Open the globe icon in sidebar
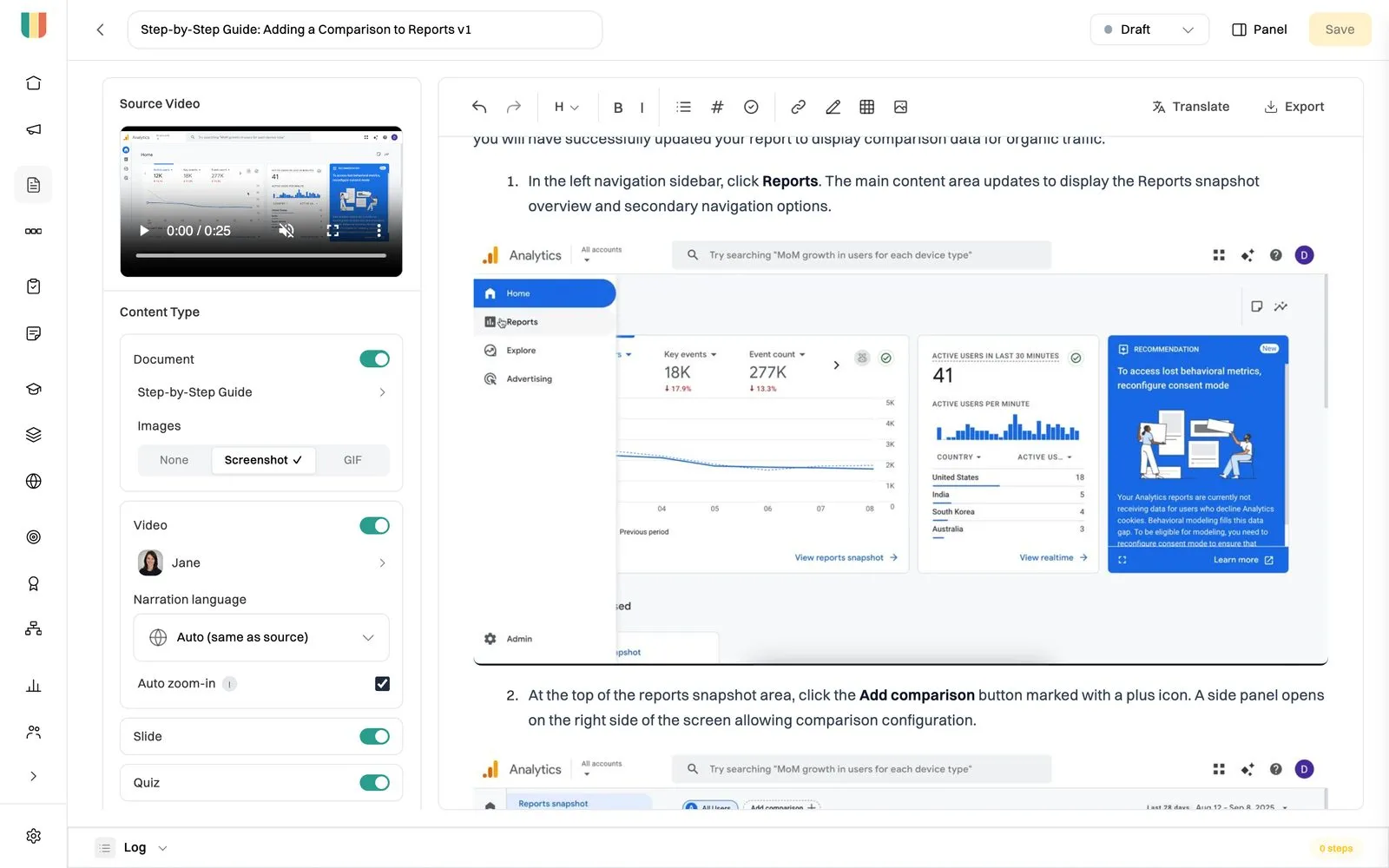The height and width of the screenshot is (868, 1389). pyautogui.click(x=33, y=481)
